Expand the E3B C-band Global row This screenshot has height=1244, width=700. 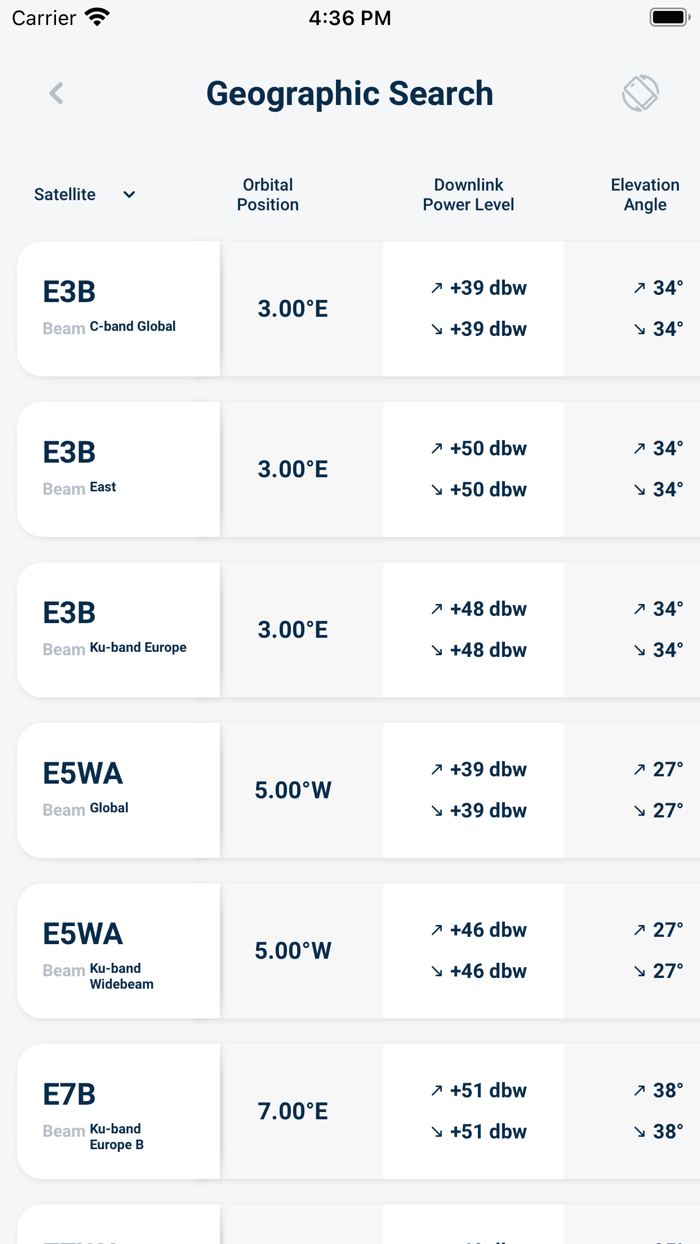click(x=118, y=308)
